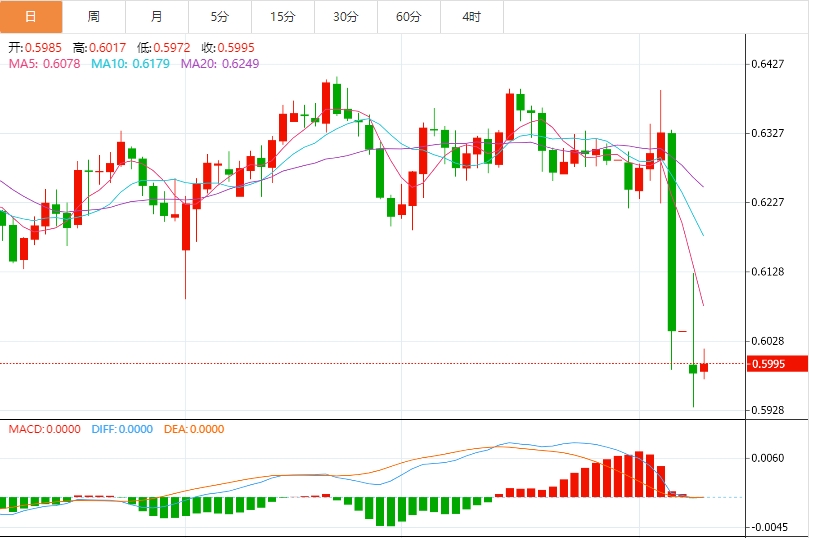Click the 收:0.5995 close price value
This screenshot has width=815, height=538.
(228, 48)
